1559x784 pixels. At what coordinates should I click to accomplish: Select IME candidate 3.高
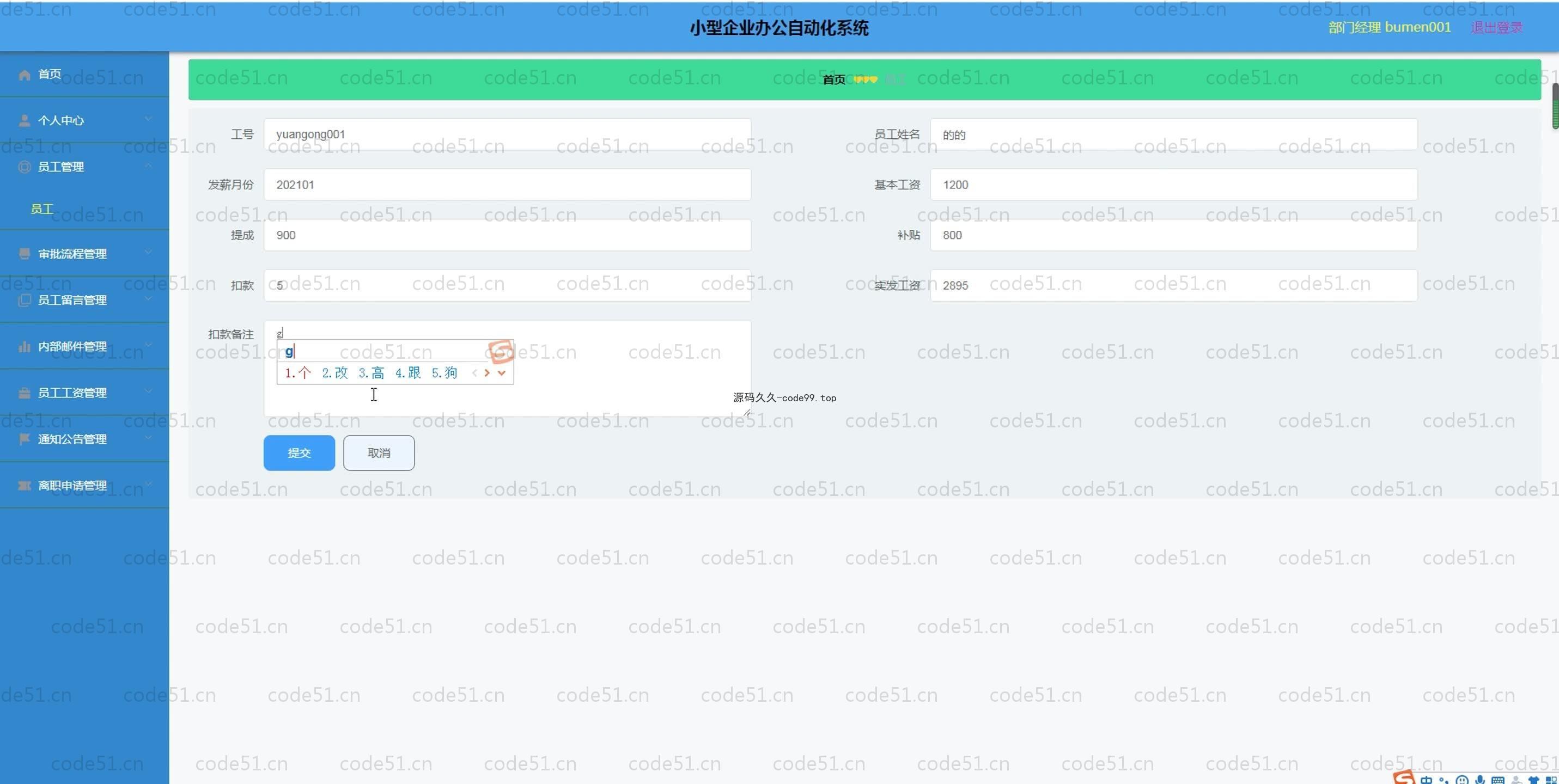click(372, 373)
